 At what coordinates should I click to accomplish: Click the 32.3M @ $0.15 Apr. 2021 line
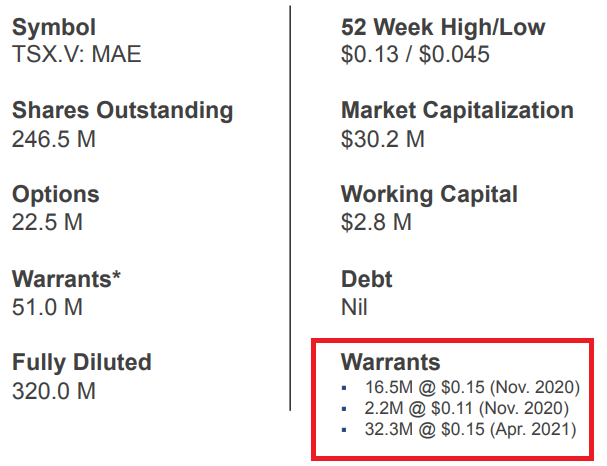(x=470, y=429)
